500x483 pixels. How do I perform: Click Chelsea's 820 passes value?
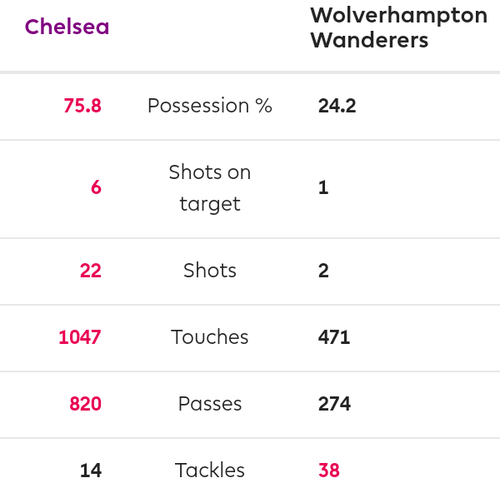click(85, 404)
